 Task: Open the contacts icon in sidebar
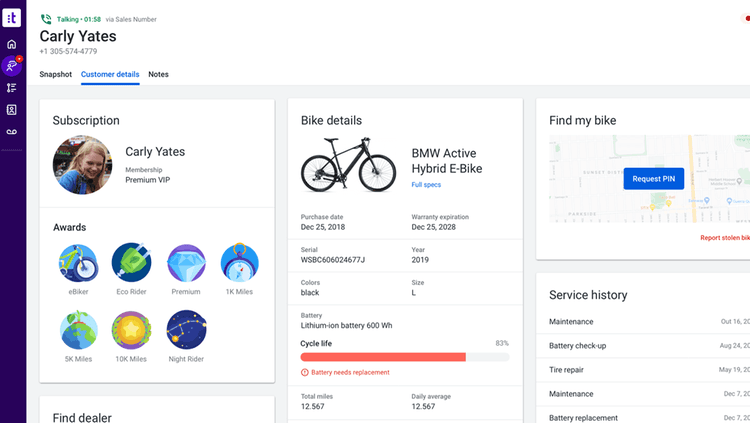[11, 110]
